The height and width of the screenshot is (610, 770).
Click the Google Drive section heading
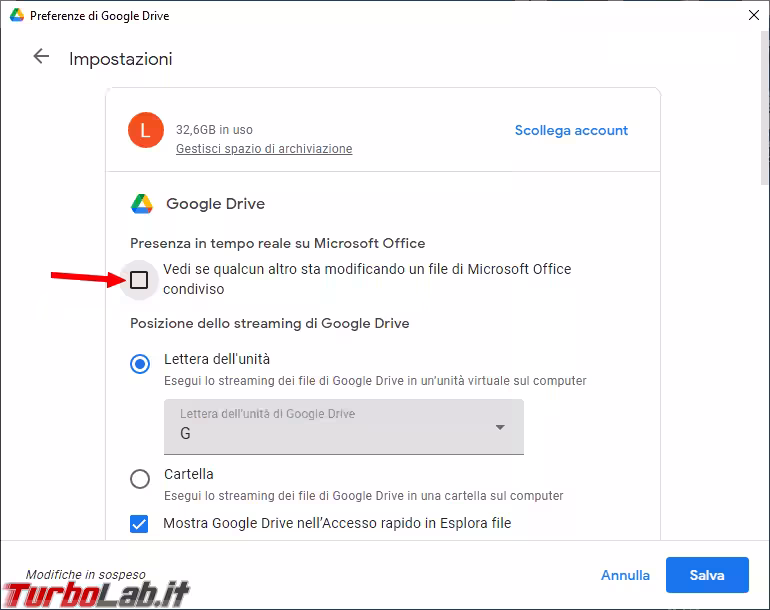[x=215, y=204]
